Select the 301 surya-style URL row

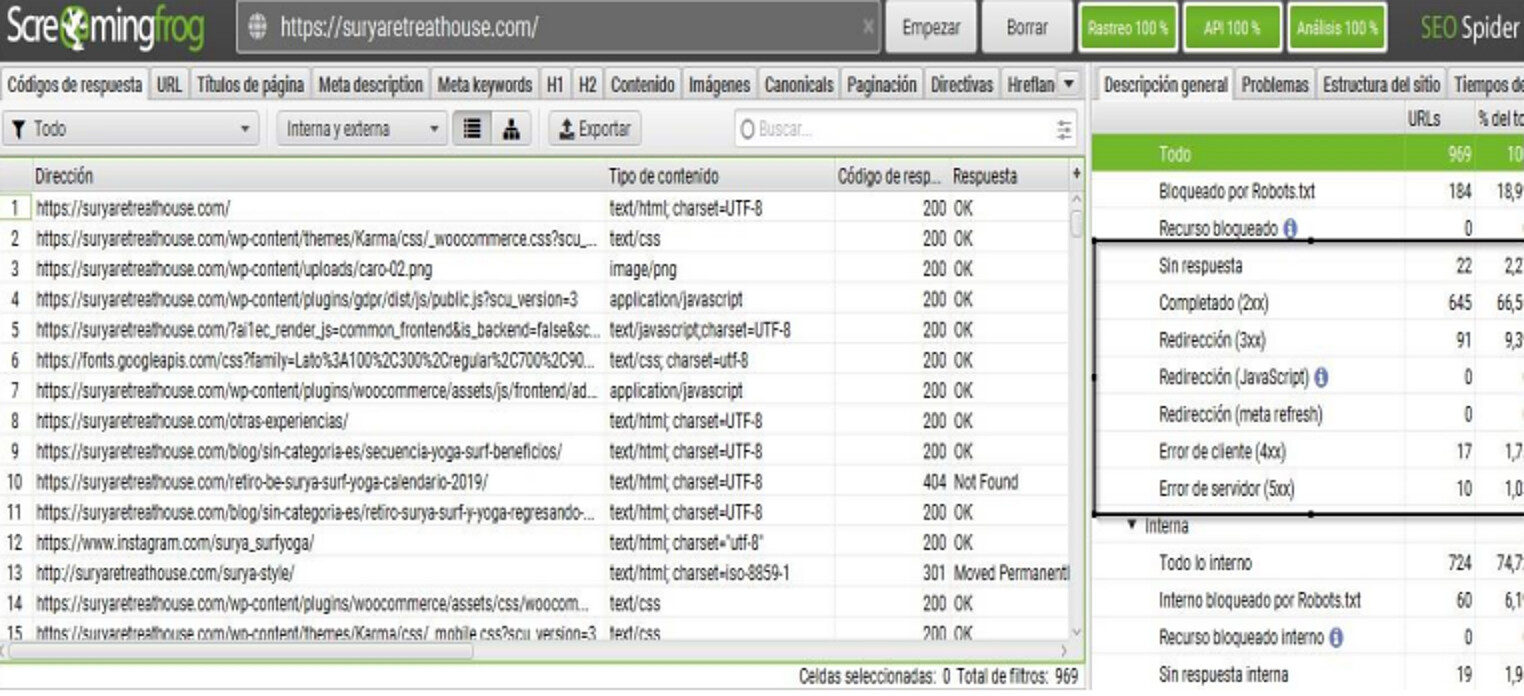[535, 574]
